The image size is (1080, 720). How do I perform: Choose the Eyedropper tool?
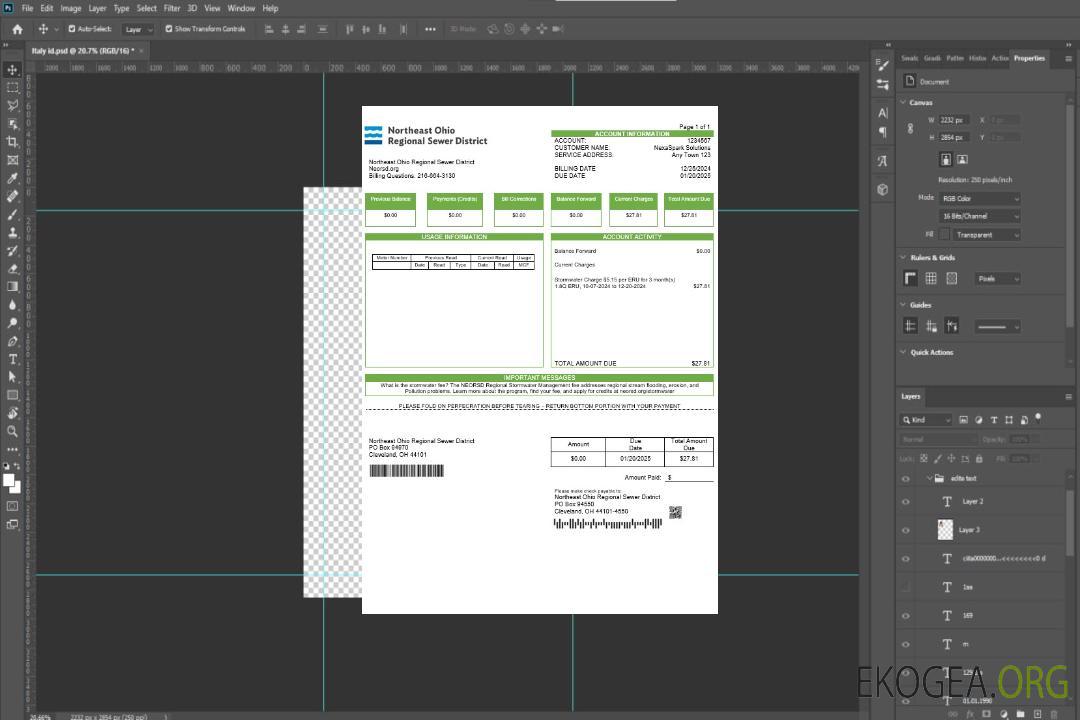[x=12, y=178]
